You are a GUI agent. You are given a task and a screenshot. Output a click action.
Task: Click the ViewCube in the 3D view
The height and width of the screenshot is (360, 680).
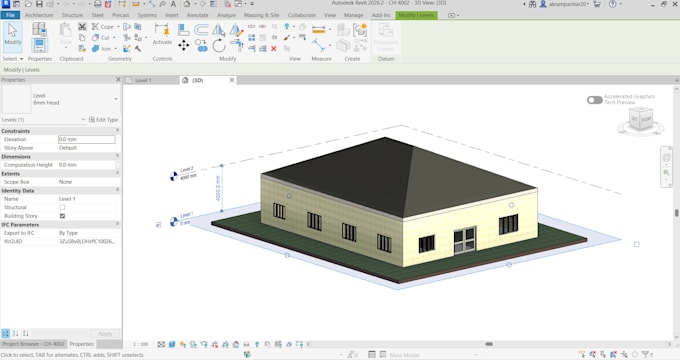click(x=641, y=119)
